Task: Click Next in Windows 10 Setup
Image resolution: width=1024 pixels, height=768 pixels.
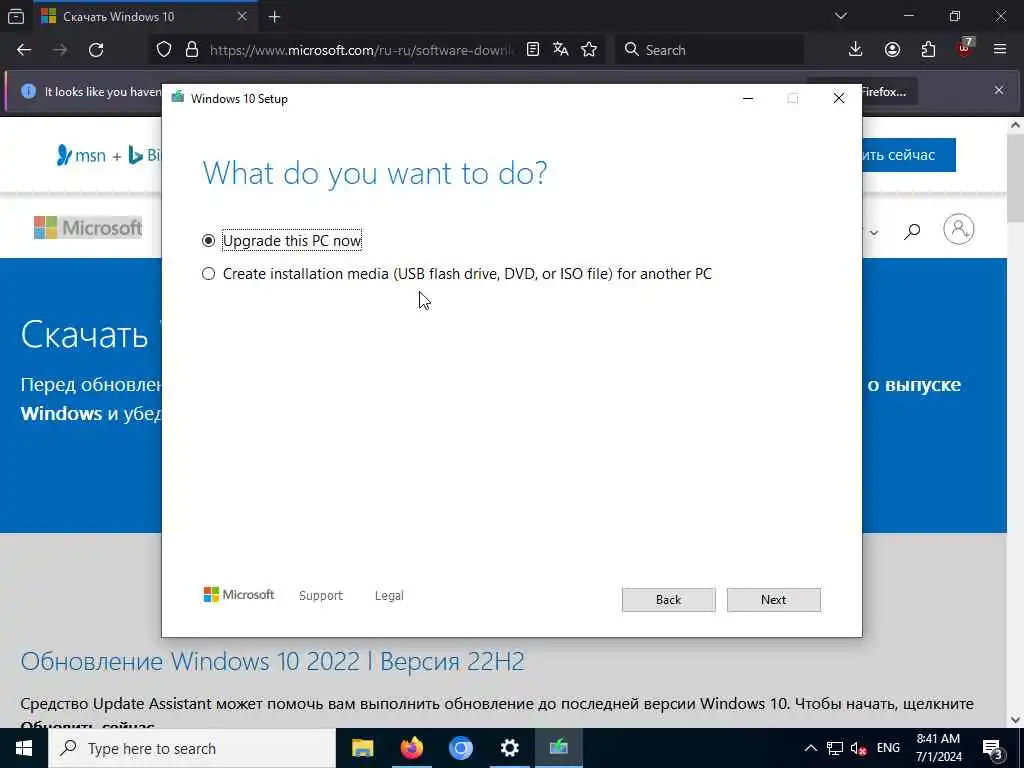Action: click(773, 600)
